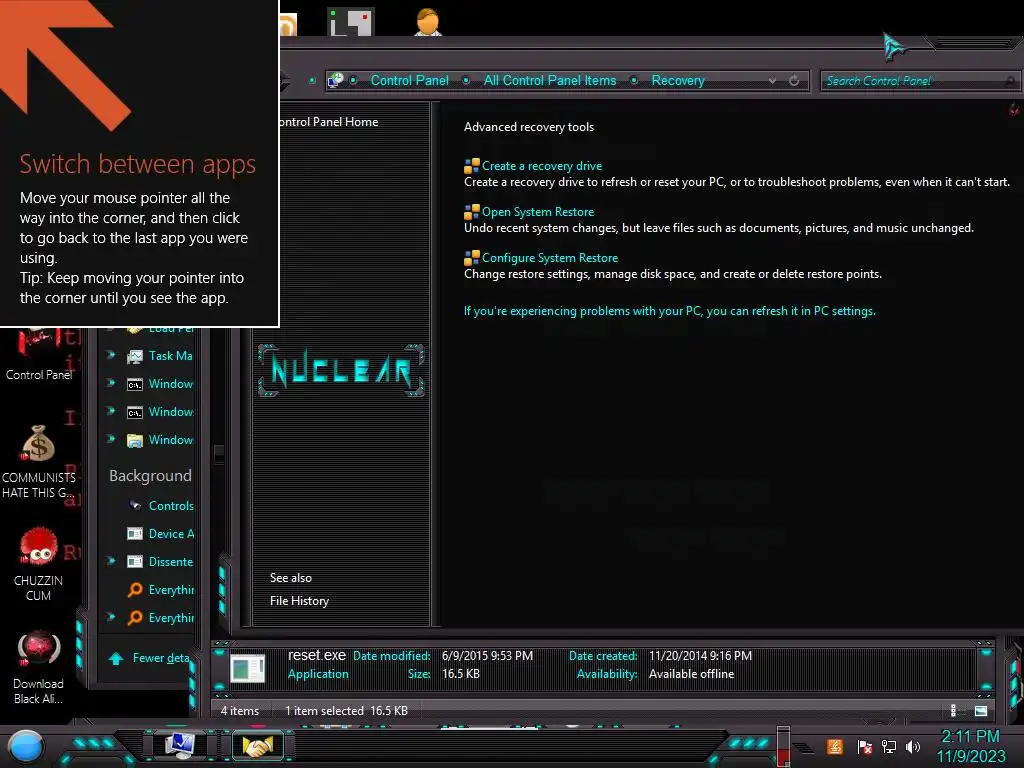Expand the first Window command prompt entry
Image resolution: width=1024 pixels, height=768 pixels.
pos(111,383)
